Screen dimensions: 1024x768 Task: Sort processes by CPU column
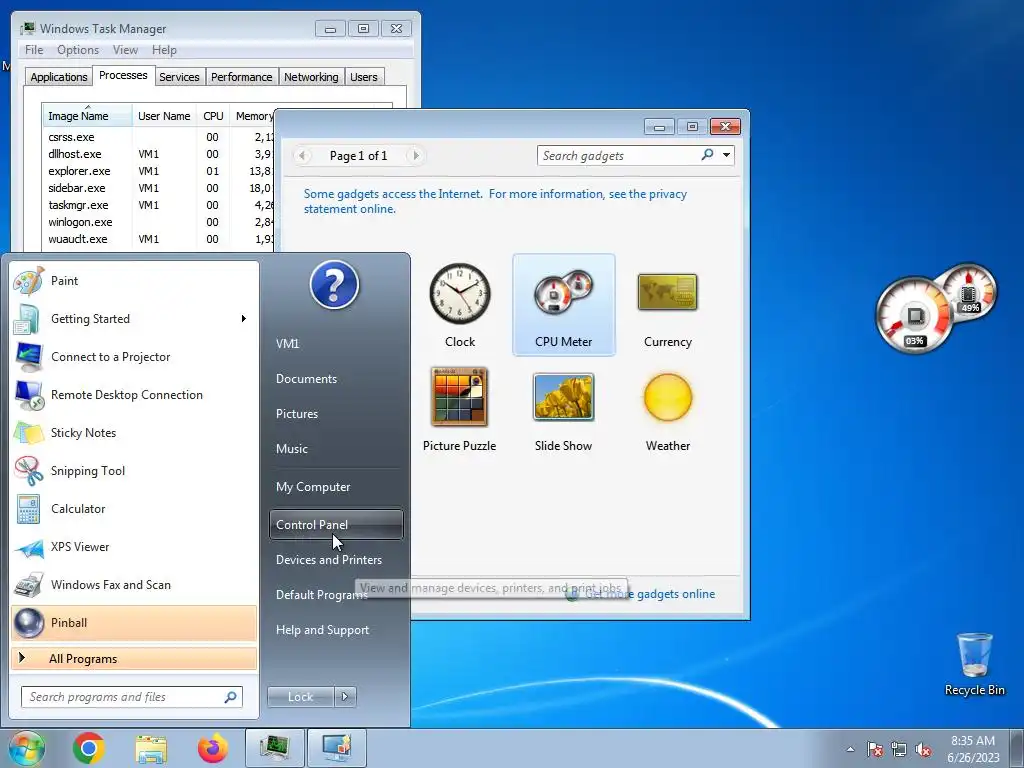click(x=213, y=116)
